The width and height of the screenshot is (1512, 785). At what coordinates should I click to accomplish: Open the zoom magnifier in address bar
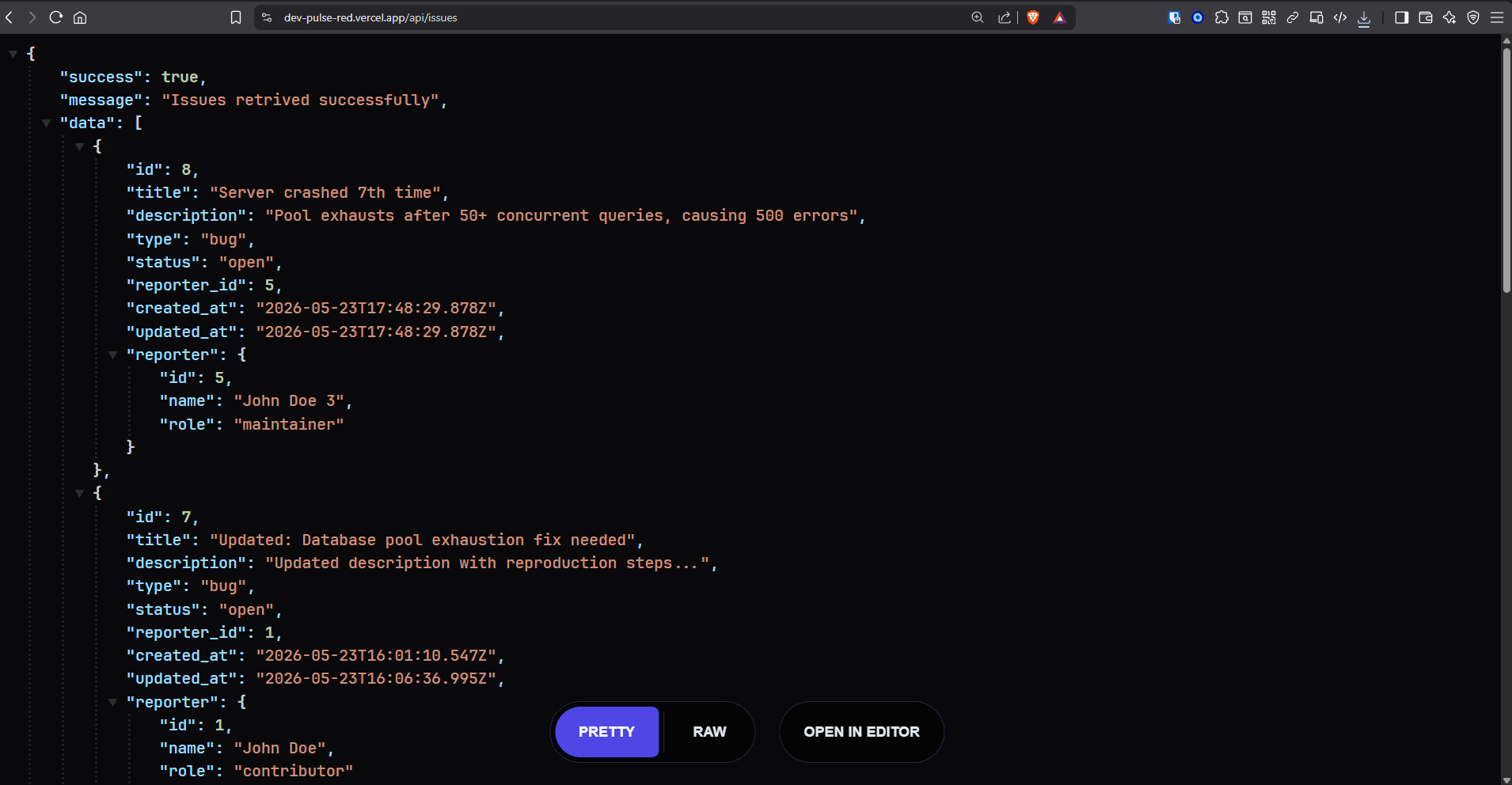click(978, 17)
